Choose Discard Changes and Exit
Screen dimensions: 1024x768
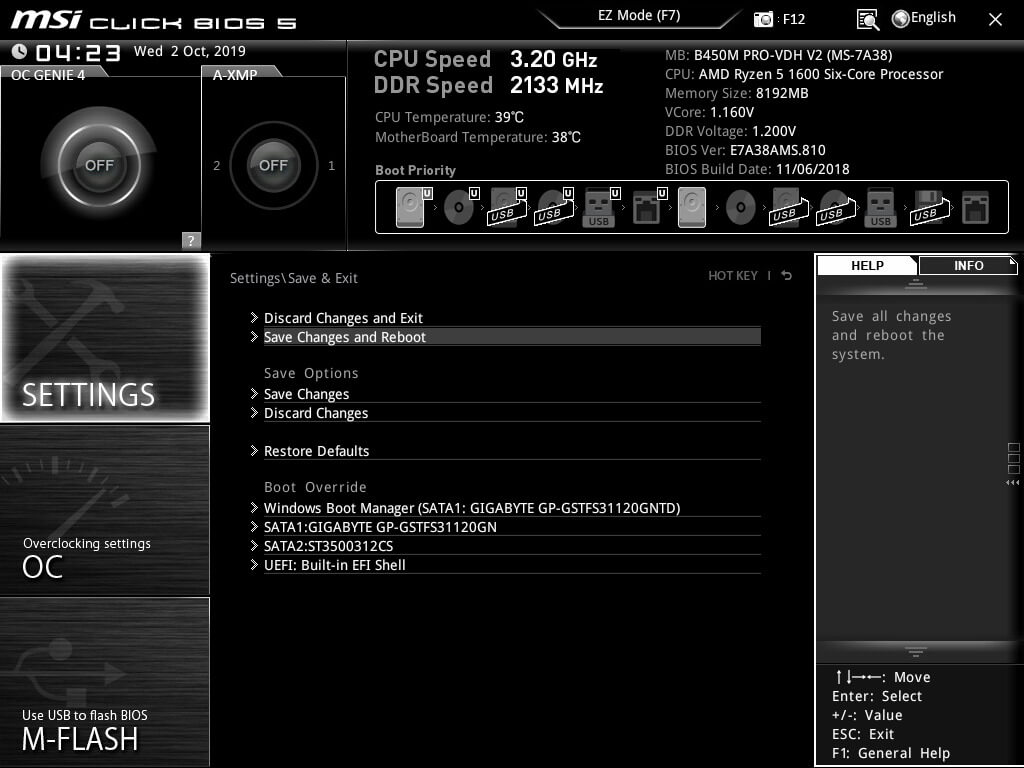[505, 318]
